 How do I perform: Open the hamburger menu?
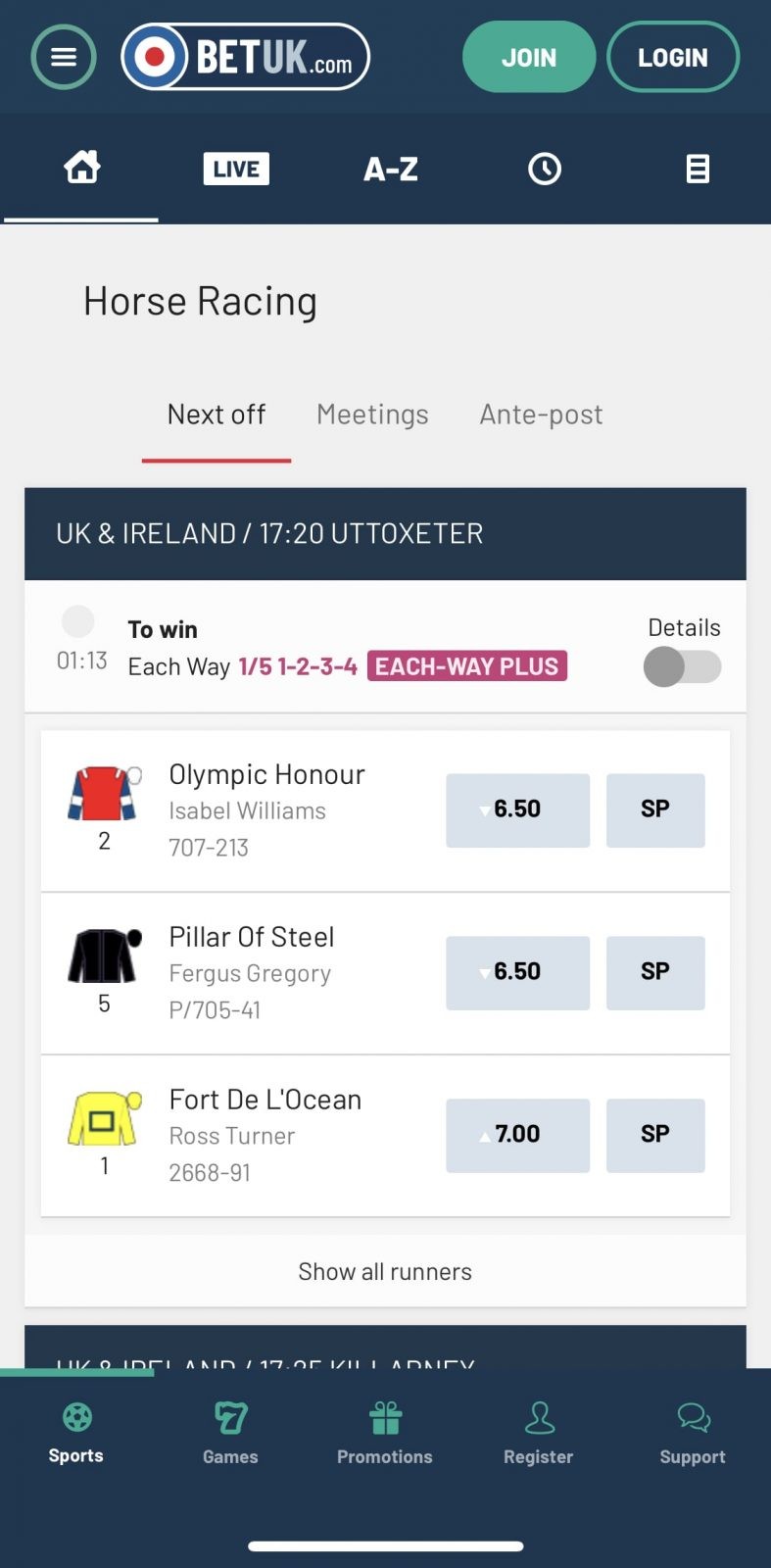[64, 58]
